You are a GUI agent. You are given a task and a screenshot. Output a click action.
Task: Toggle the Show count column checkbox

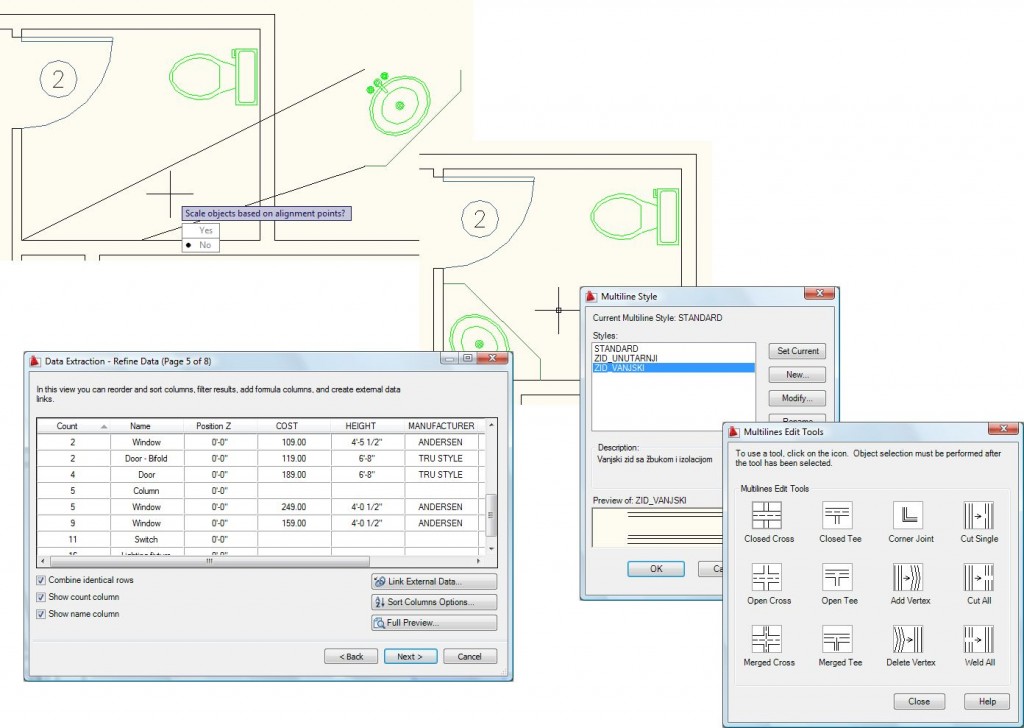click(x=41, y=597)
